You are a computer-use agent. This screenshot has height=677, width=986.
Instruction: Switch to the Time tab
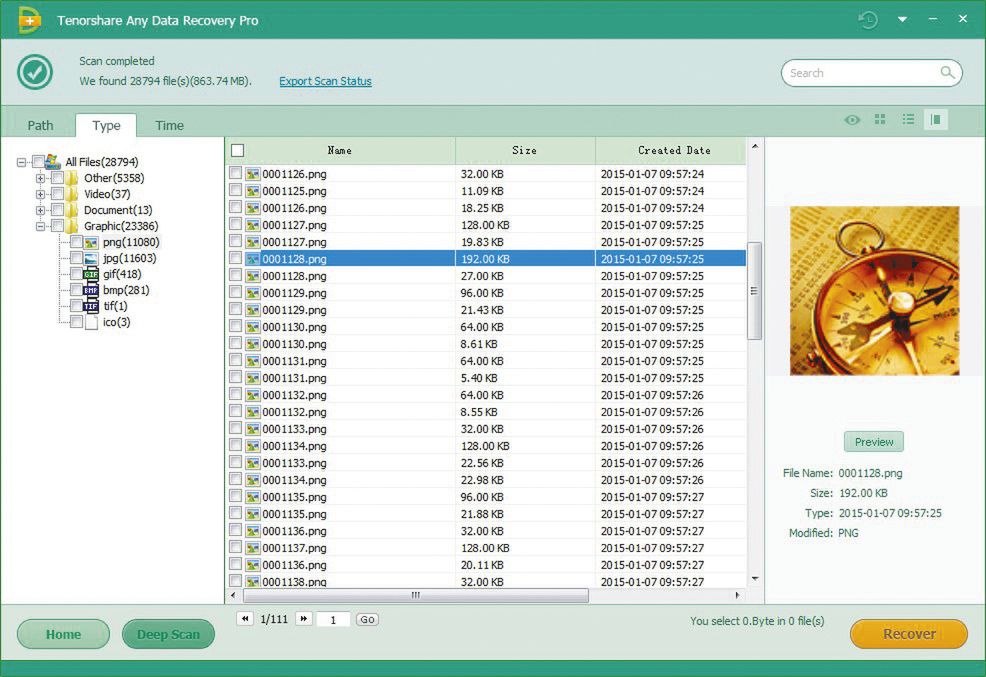click(169, 125)
